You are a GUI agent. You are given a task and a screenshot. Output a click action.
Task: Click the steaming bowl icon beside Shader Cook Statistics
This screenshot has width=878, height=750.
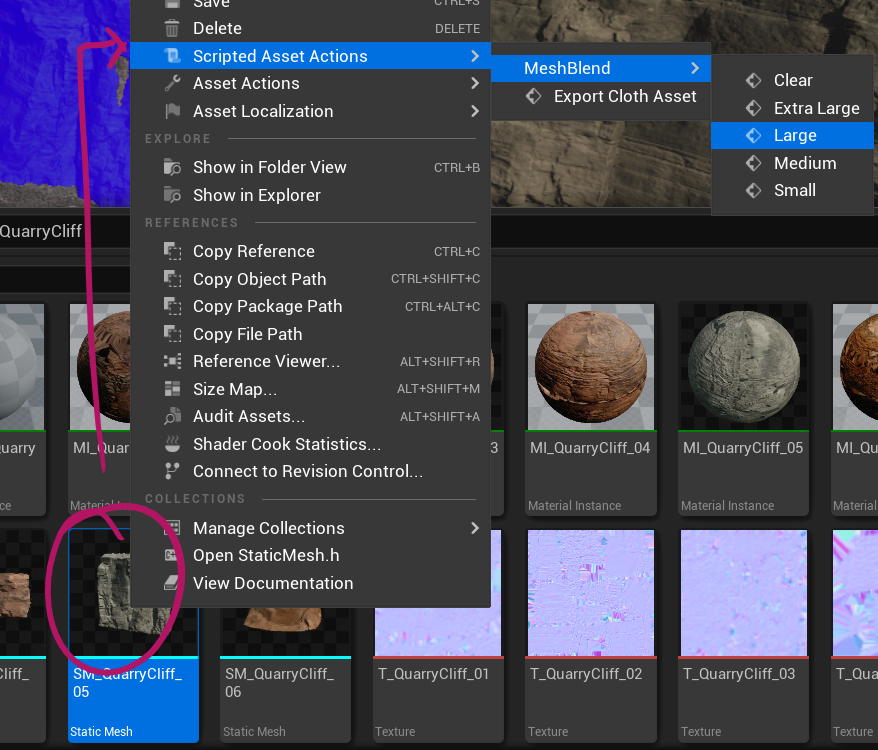point(172,444)
